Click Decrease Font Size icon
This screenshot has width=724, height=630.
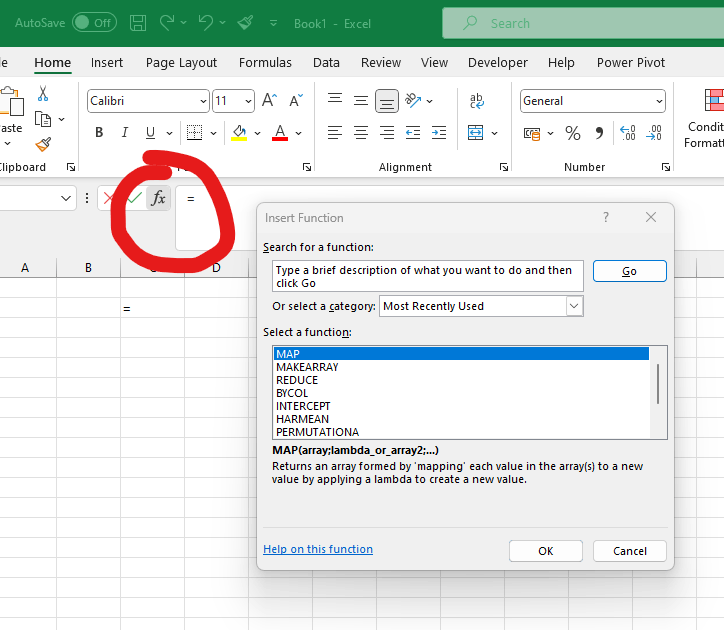296,100
